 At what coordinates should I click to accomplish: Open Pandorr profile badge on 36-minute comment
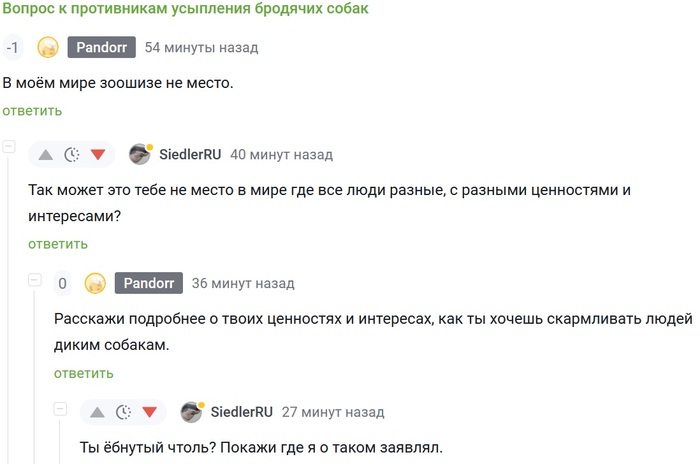pyautogui.click(x=148, y=283)
